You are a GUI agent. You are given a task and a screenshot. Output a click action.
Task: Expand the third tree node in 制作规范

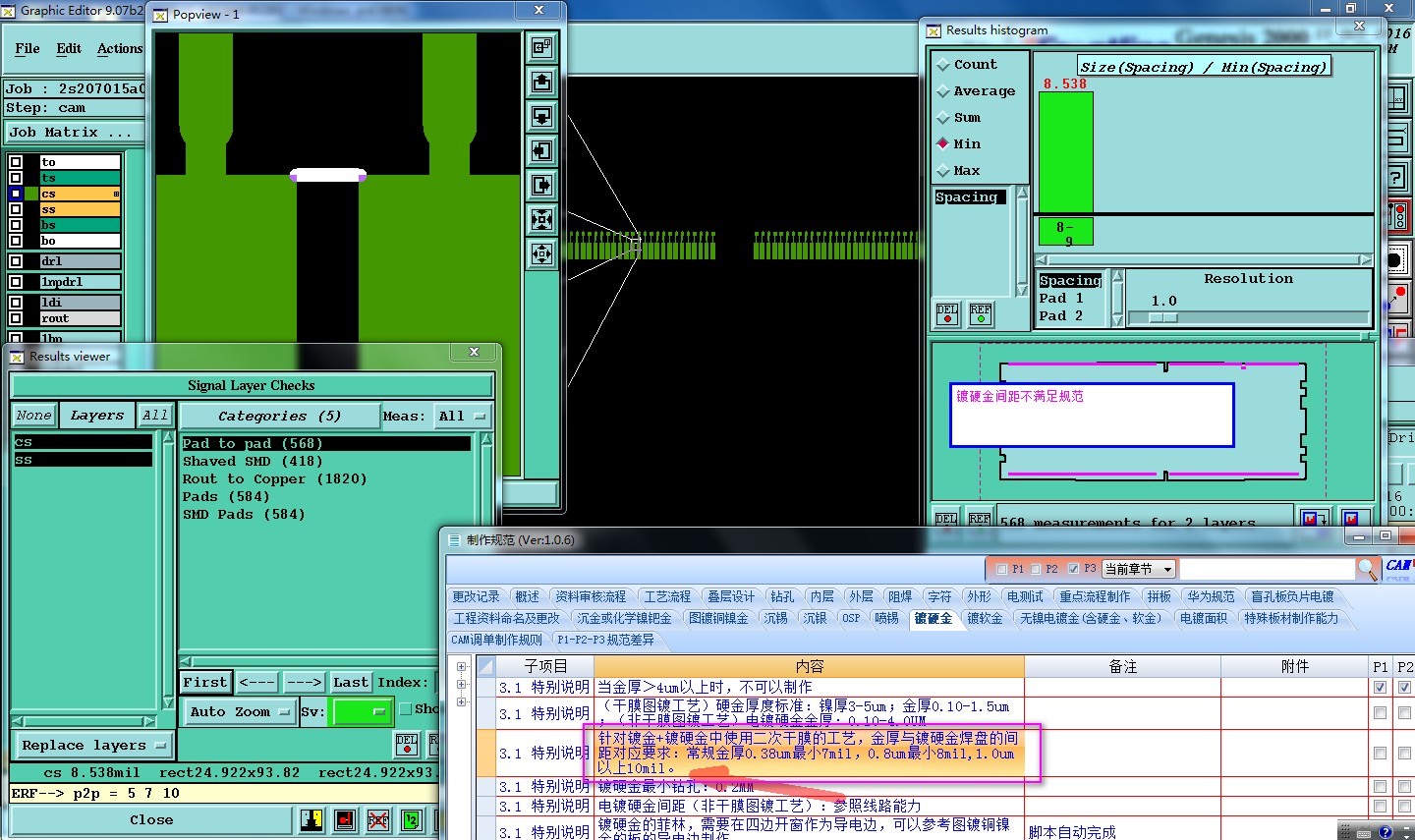click(x=461, y=701)
